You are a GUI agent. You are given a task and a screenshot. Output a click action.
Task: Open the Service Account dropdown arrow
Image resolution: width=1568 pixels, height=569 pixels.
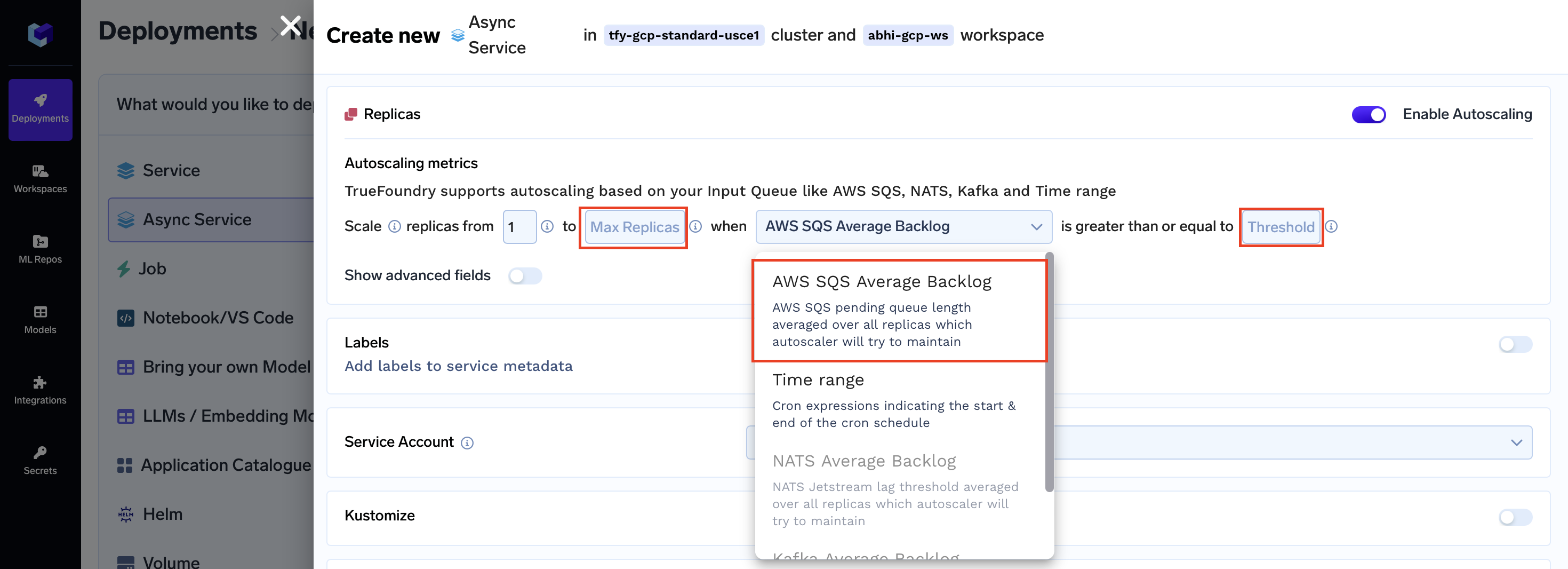pyautogui.click(x=1516, y=442)
